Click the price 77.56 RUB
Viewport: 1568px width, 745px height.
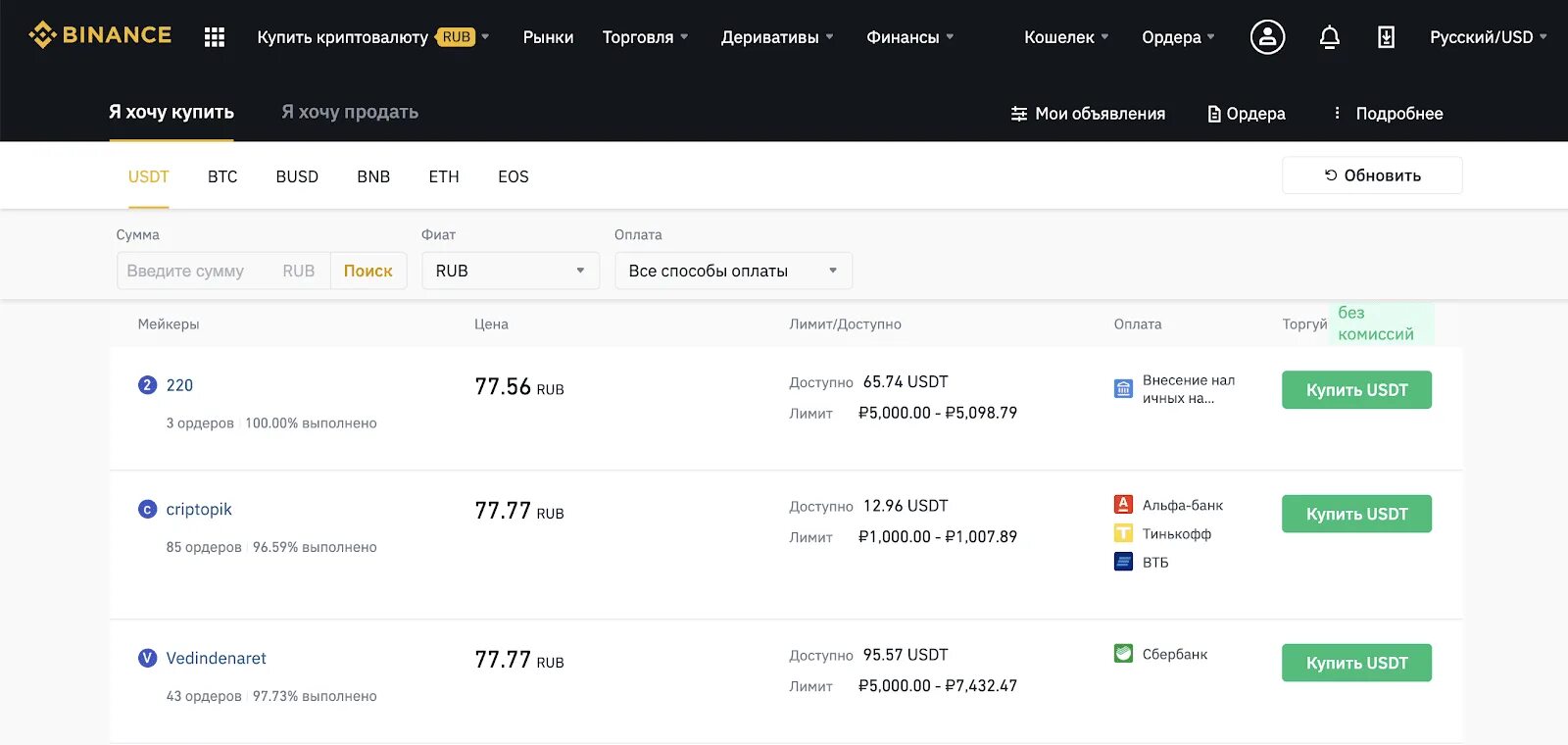[x=519, y=387]
